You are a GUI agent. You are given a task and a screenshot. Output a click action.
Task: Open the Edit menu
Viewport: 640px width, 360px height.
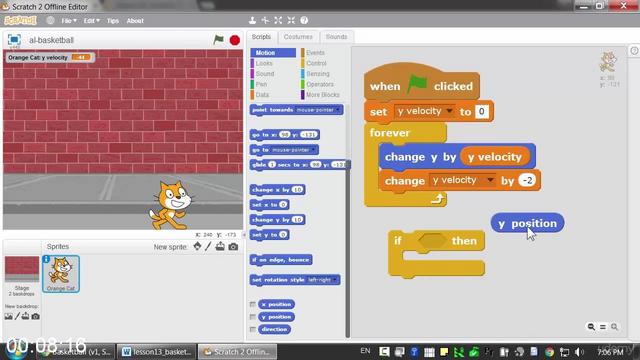(x=91, y=20)
